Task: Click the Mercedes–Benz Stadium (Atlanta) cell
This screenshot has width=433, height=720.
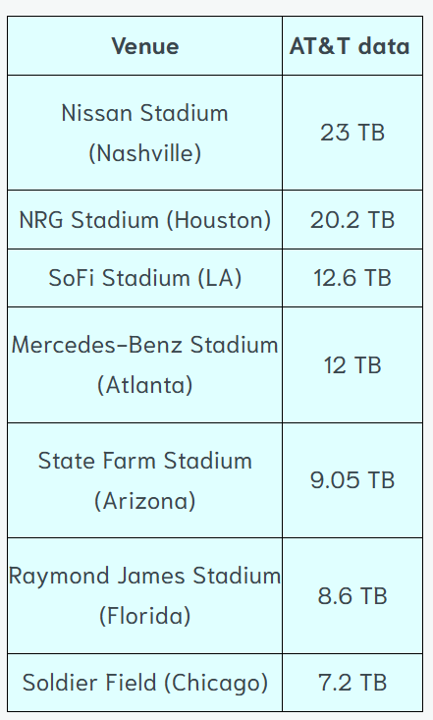Action: [x=145, y=365]
